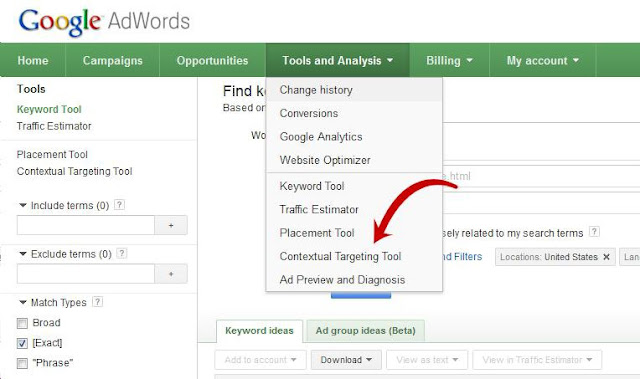Select Keyword Tool in dropdown menu

click(354, 186)
